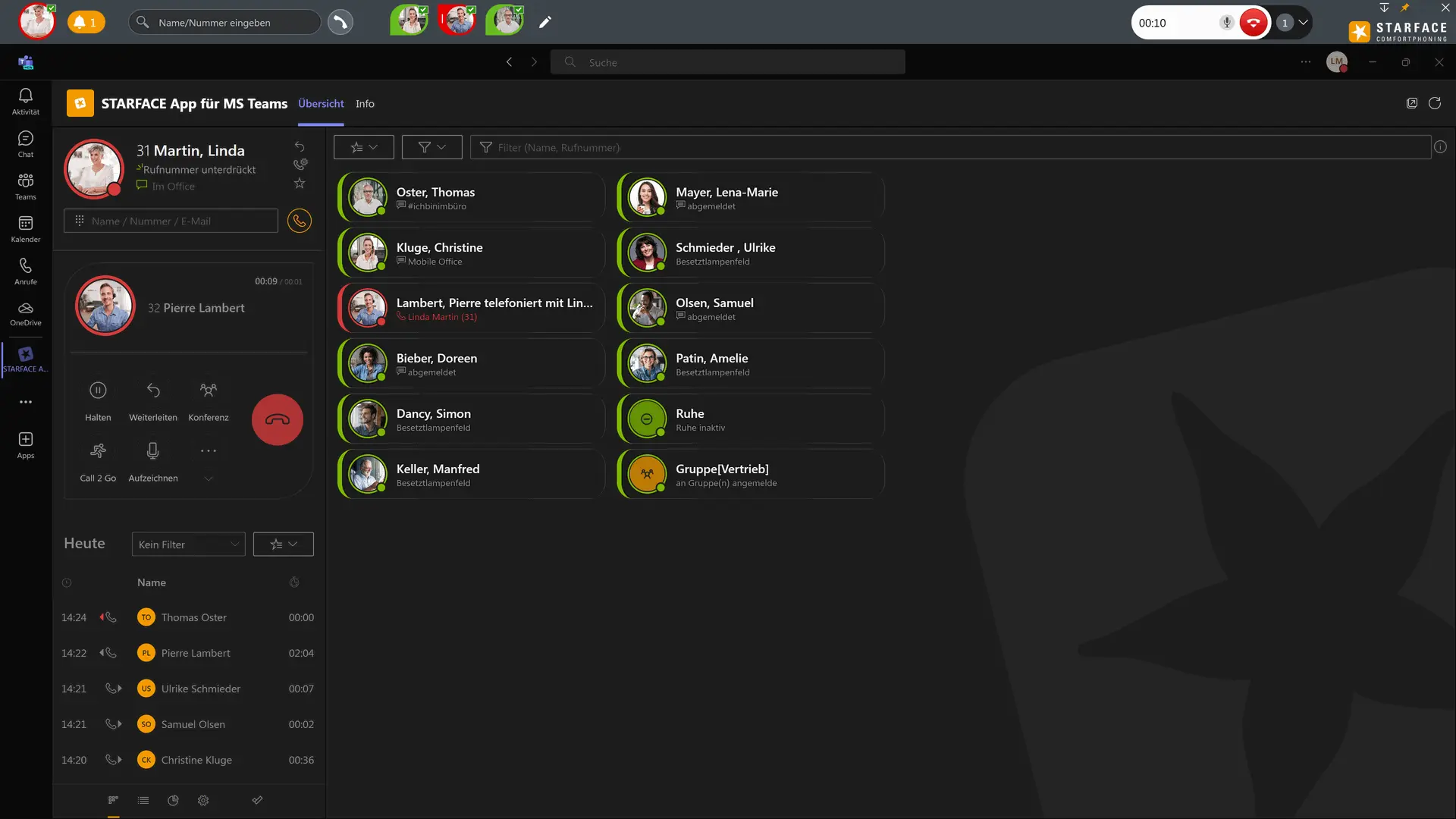Screen dimensions: 1456x819
Task: Open notification bell badge in top bar
Action: (86, 23)
